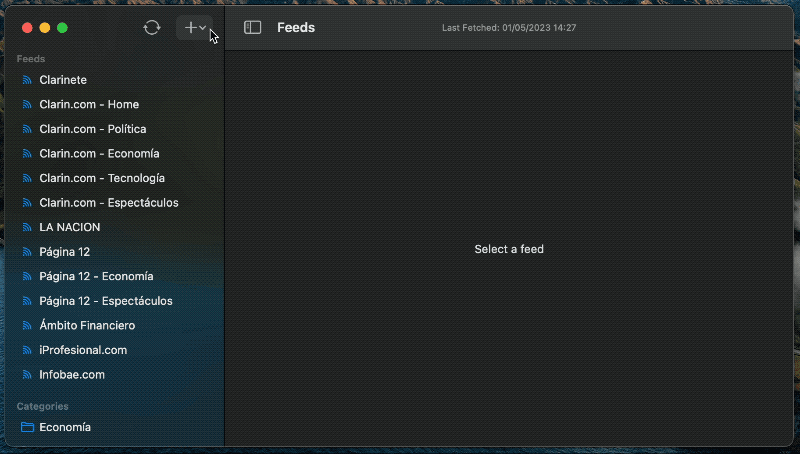800x454 pixels.
Task: Click the Last Fetched timestamp text
Action: [x=509, y=28]
